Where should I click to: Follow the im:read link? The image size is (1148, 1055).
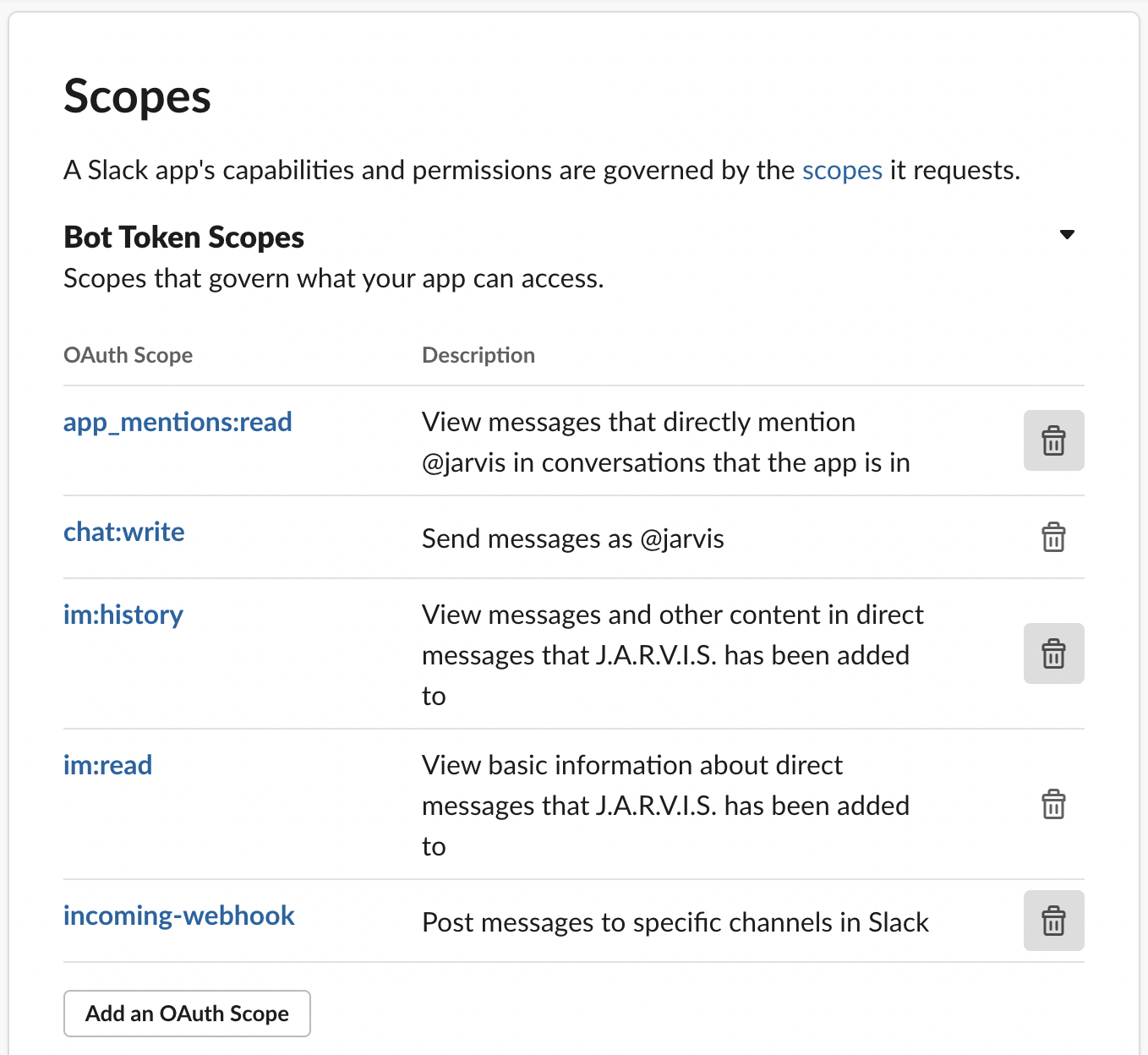[x=107, y=765]
